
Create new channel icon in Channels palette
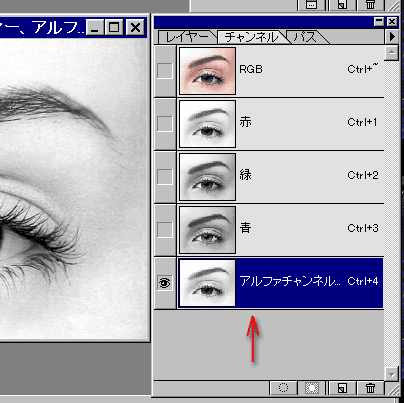coord(342,388)
